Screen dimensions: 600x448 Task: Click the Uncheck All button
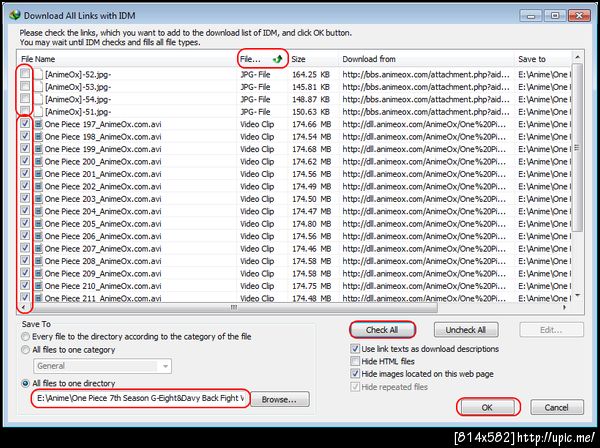click(x=466, y=330)
